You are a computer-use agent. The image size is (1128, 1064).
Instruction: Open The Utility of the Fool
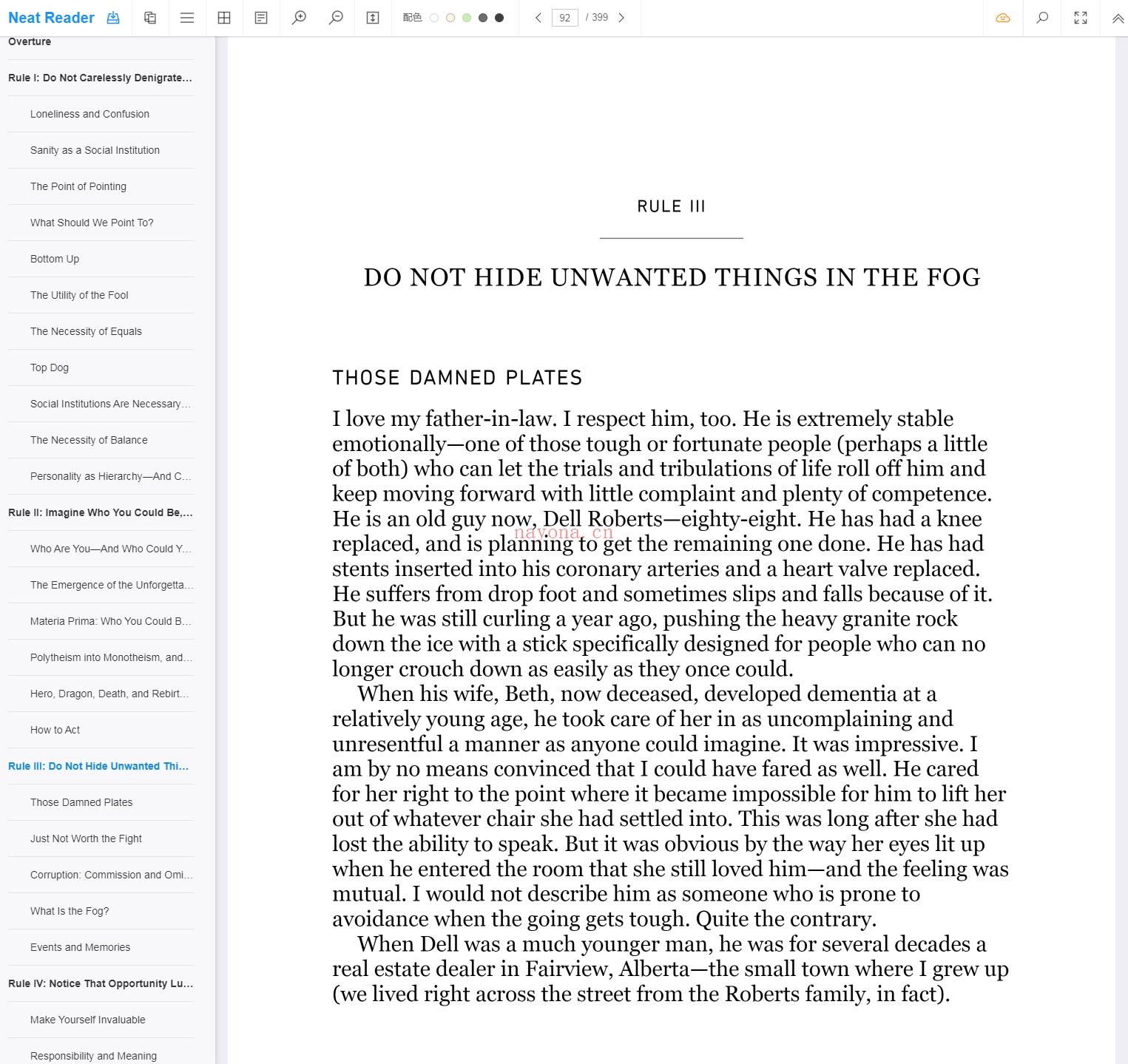coord(79,295)
